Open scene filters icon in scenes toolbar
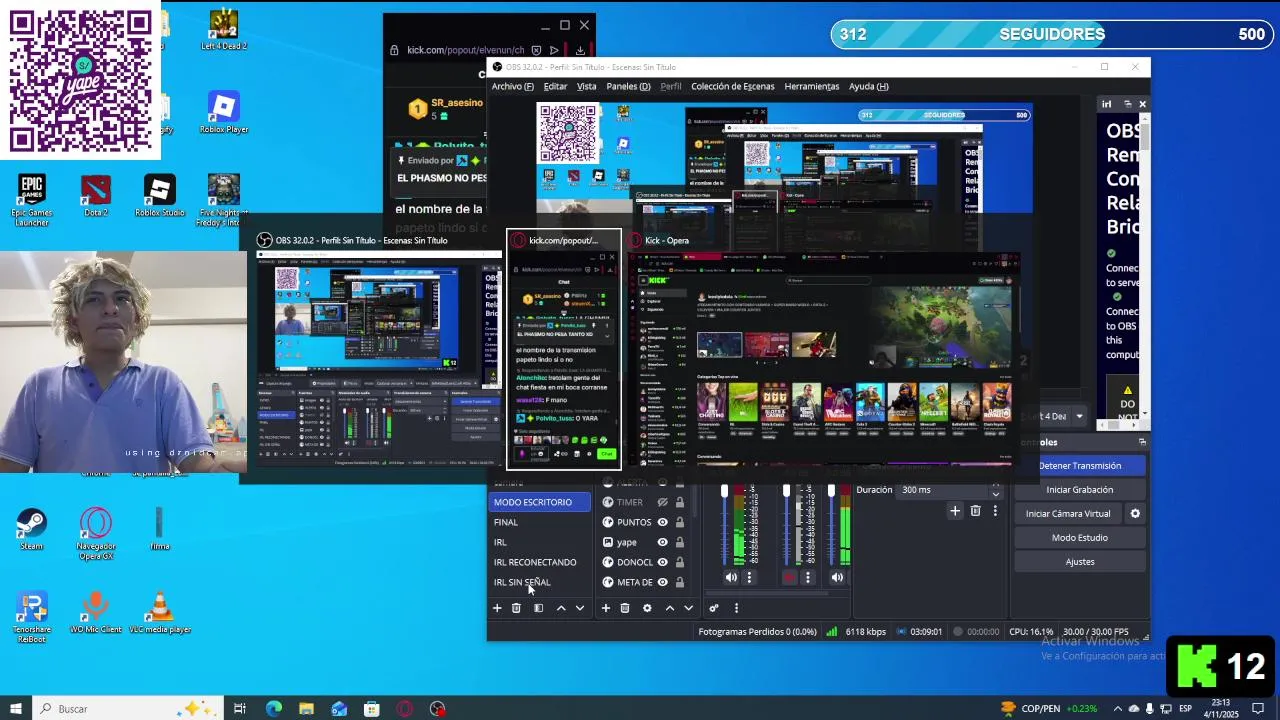This screenshot has width=1280, height=720. click(538, 608)
